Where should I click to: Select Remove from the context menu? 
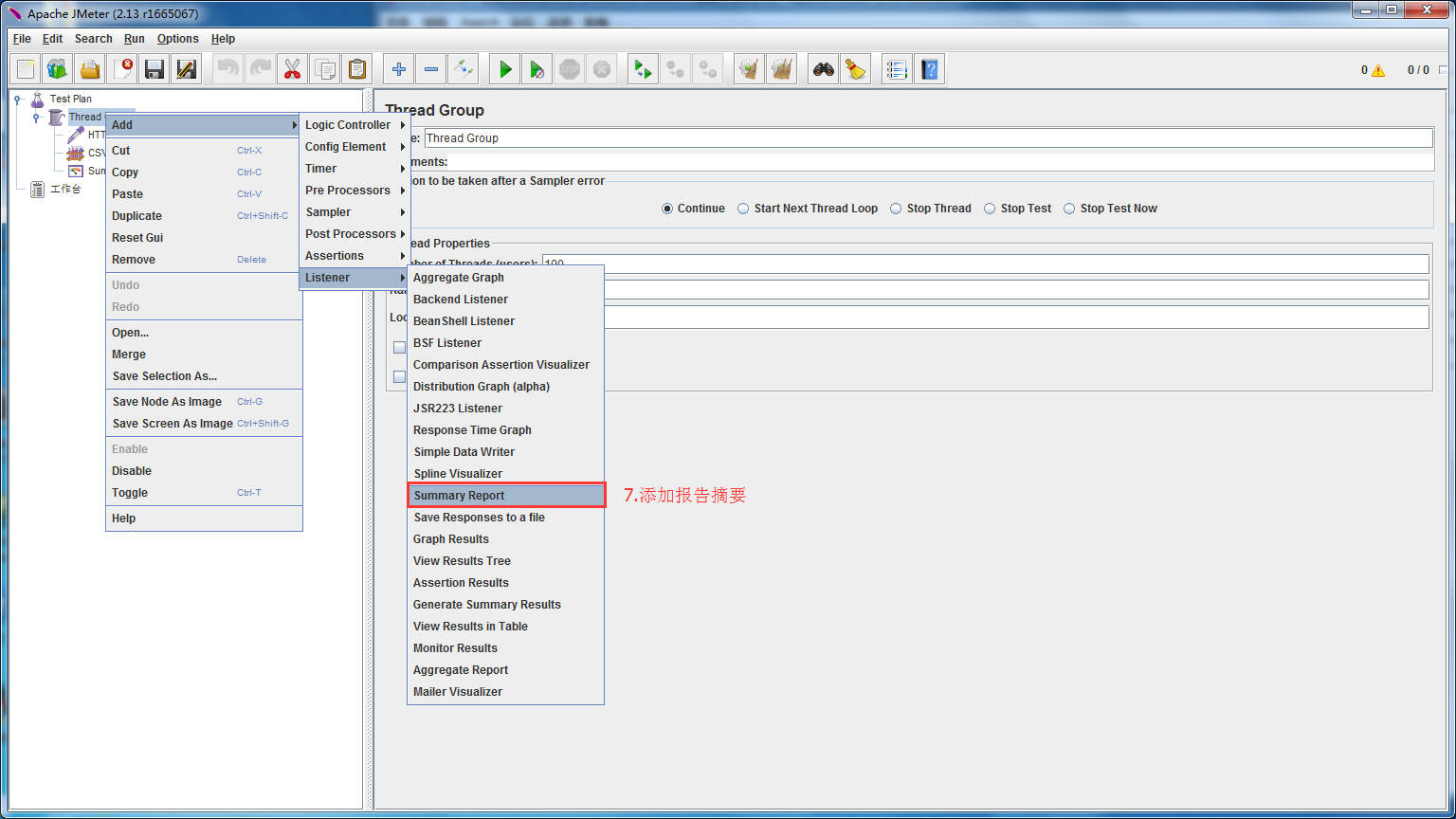pos(204,260)
